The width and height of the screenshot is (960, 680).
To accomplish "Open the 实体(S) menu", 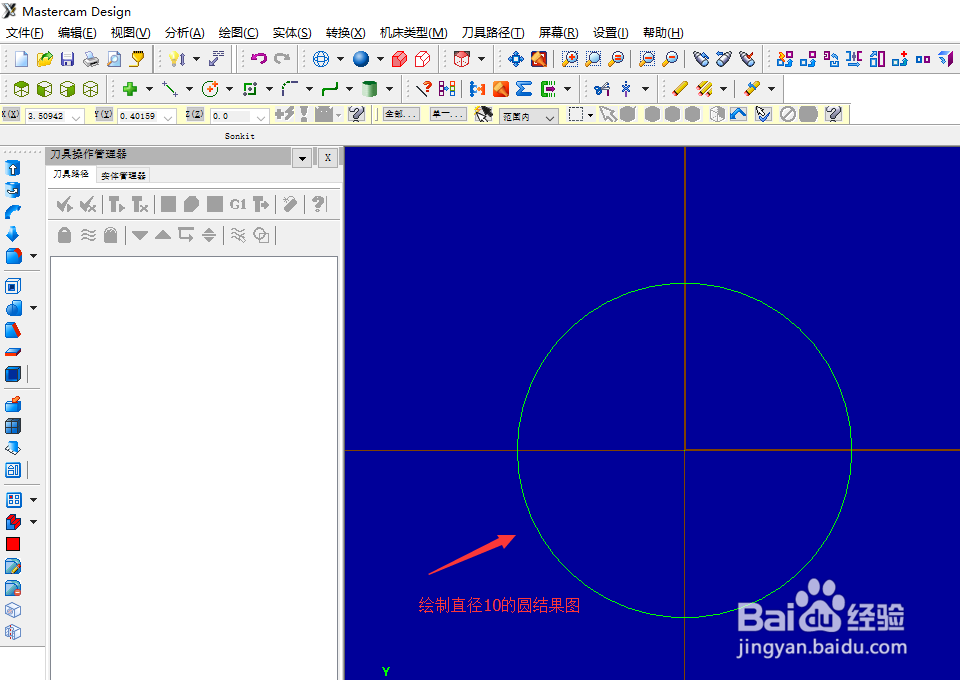I will (x=291, y=33).
